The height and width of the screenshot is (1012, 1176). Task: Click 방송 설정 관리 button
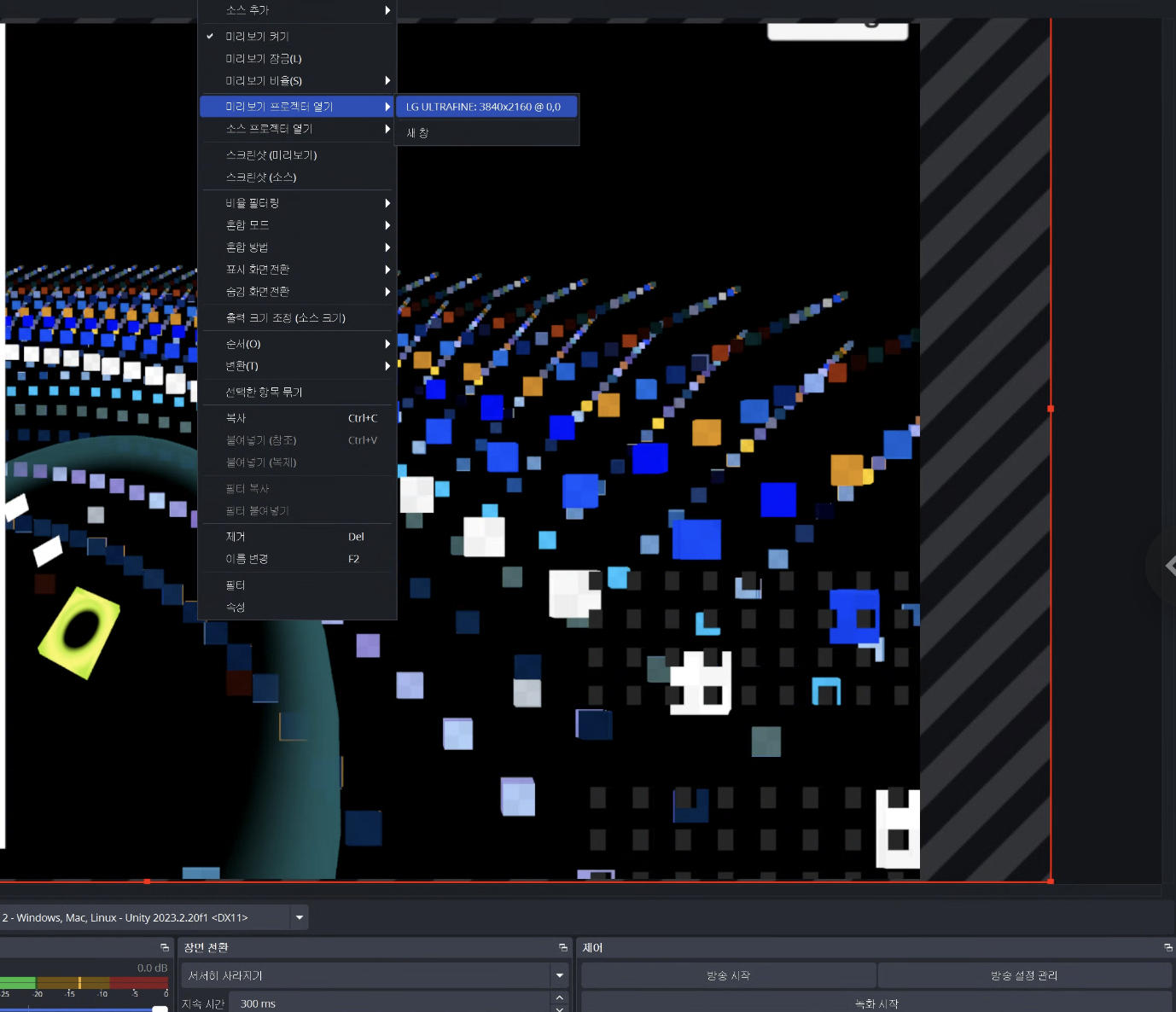[x=1024, y=975]
